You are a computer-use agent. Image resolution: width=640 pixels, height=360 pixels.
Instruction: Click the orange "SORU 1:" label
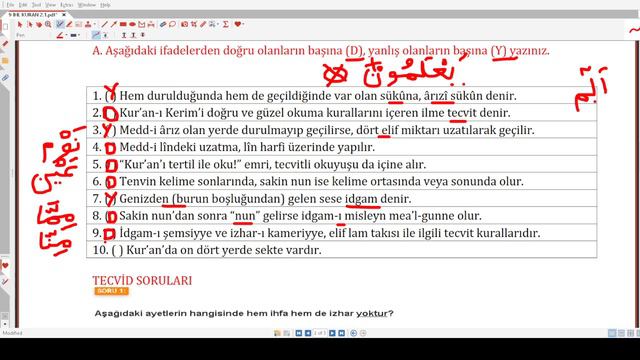(x=111, y=291)
